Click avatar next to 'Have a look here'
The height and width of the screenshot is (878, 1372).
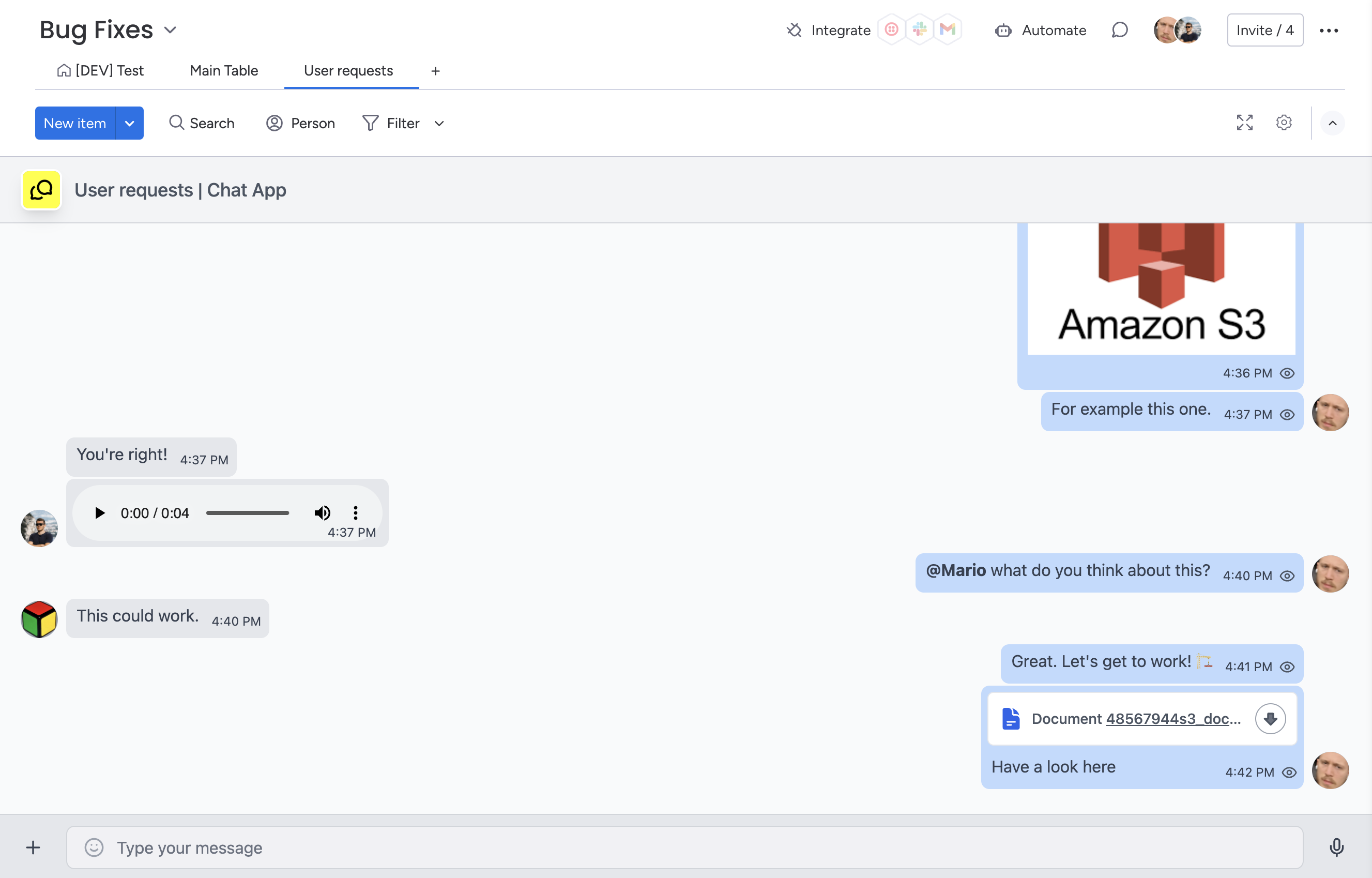[x=1330, y=770]
